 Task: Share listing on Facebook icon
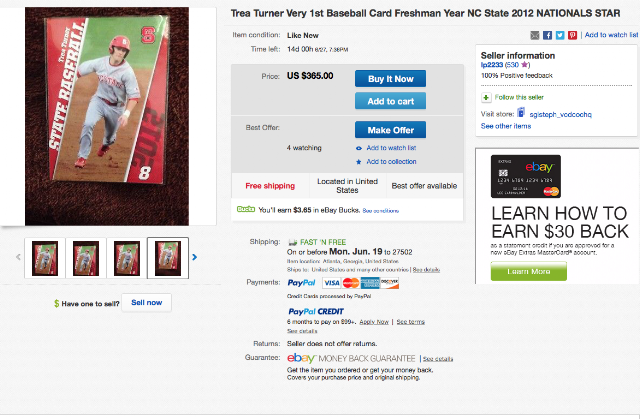[x=548, y=35]
